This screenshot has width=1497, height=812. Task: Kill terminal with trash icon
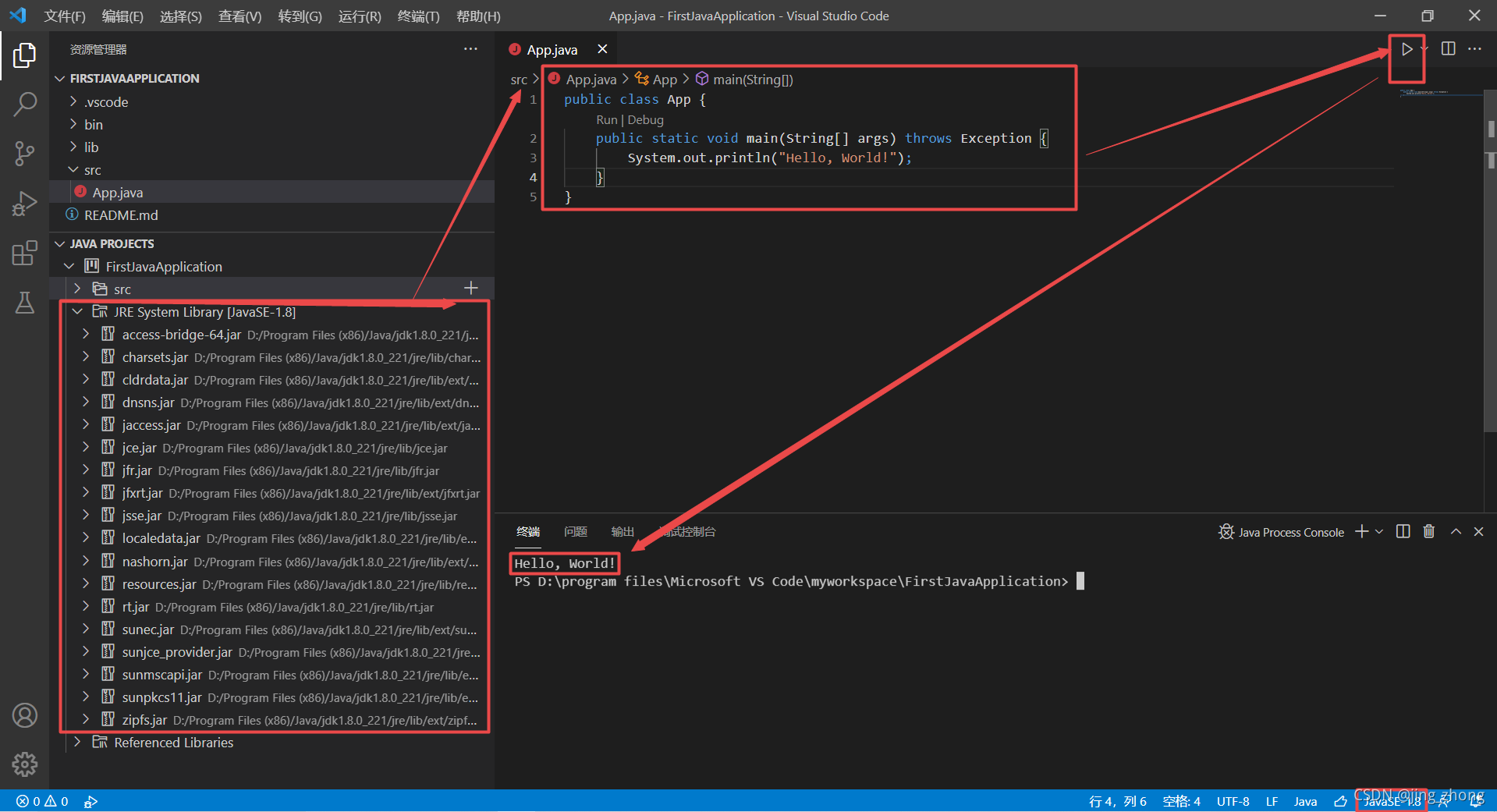pyautogui.click(x=1428, y=531)
